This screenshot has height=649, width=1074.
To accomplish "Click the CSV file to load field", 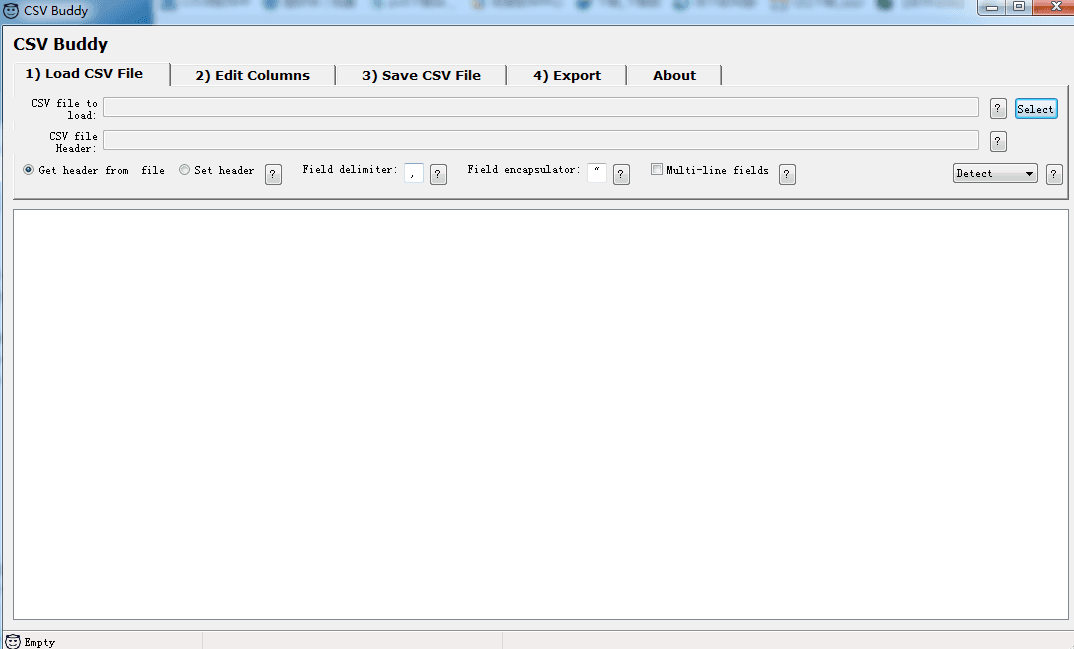I will point(540,107).
